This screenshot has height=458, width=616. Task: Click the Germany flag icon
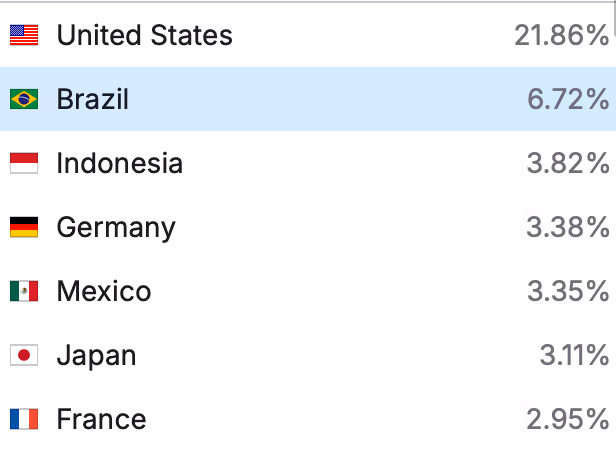click(x=24, y=227)
